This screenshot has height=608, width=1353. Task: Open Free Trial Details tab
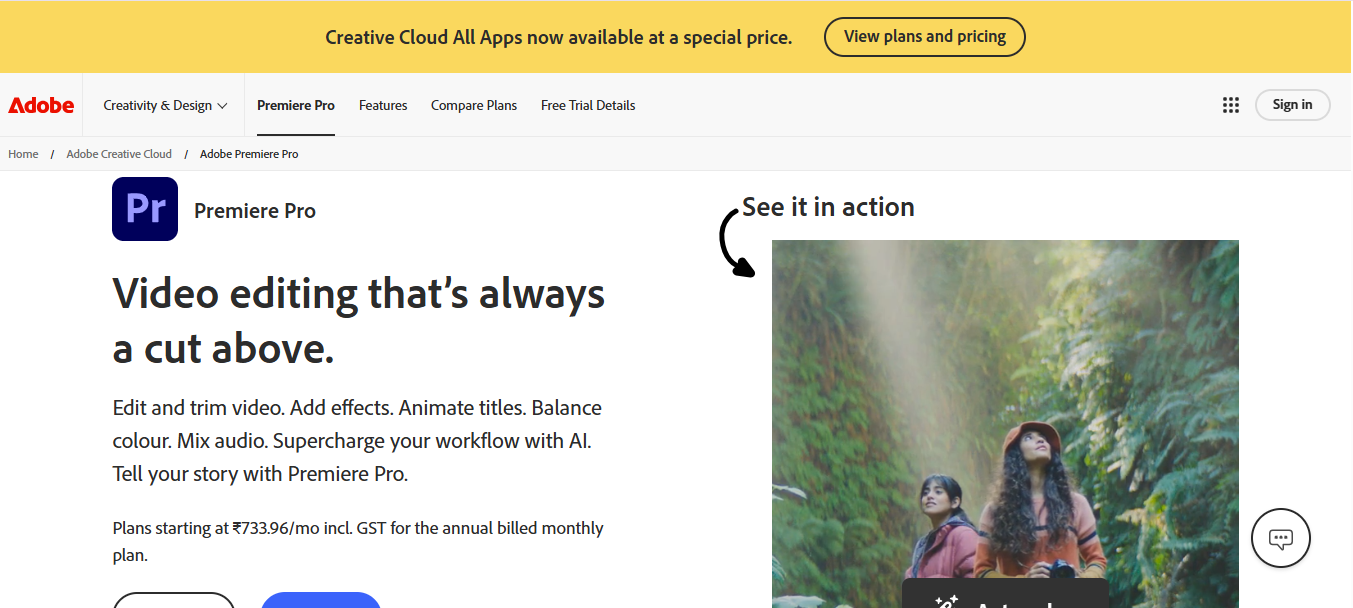[588, 105]
